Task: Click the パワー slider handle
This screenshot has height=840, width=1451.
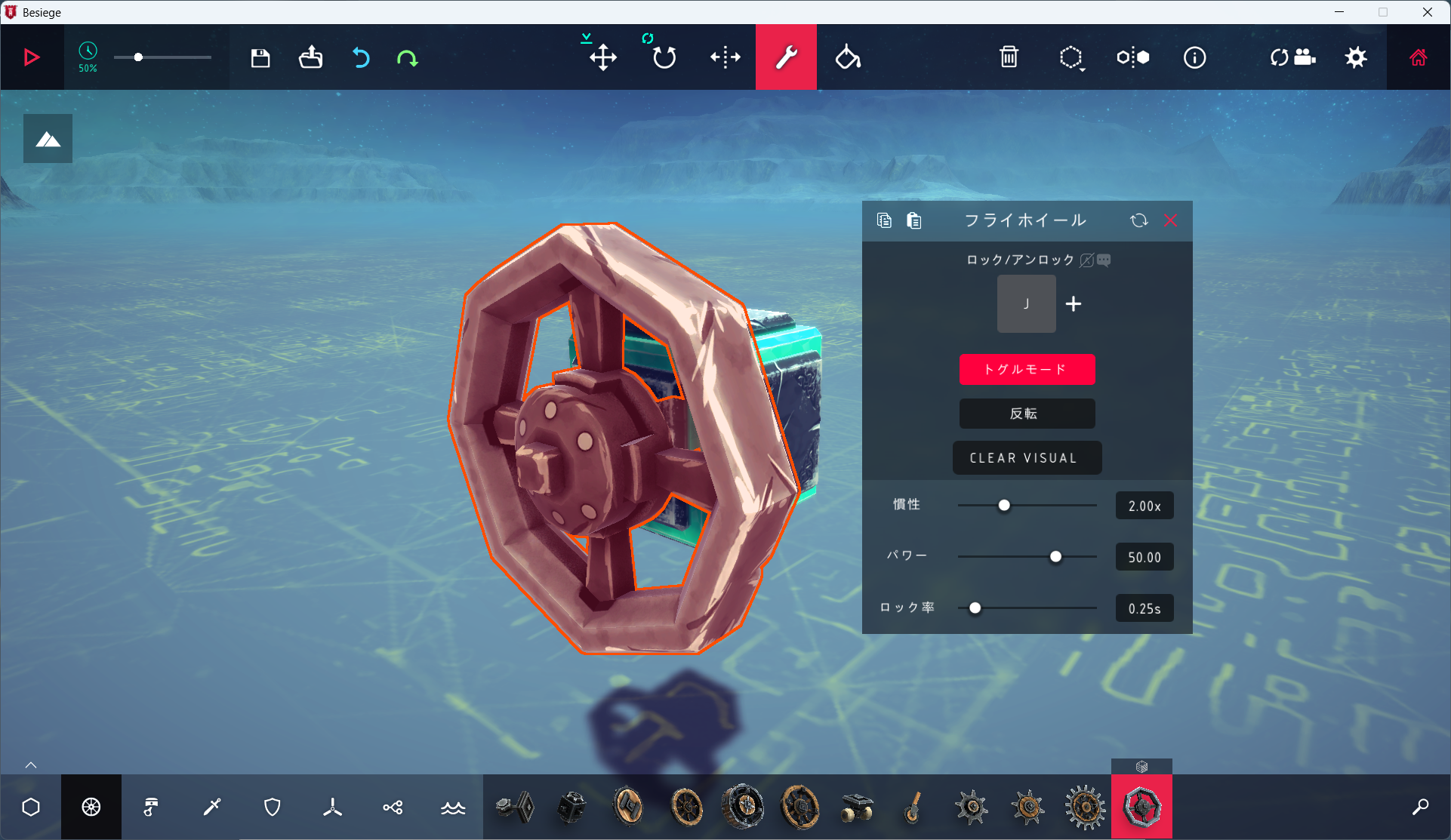Action: pos(1055,557)
